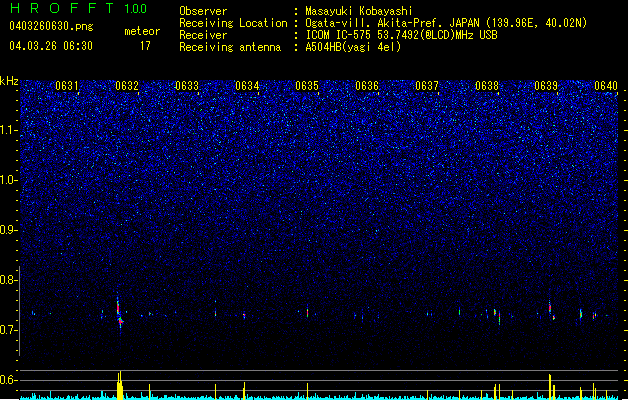
Task: Click the 0.9 kHz frequency axis label
Action: point(9,230)
